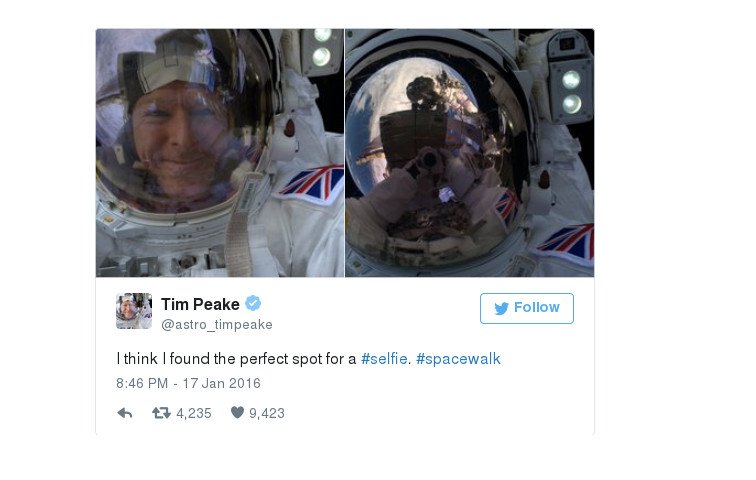The width and height of the screenshot is (756, 480).
Task: Open Tim Peake's profile avatar
Action: tap(134, 311)
